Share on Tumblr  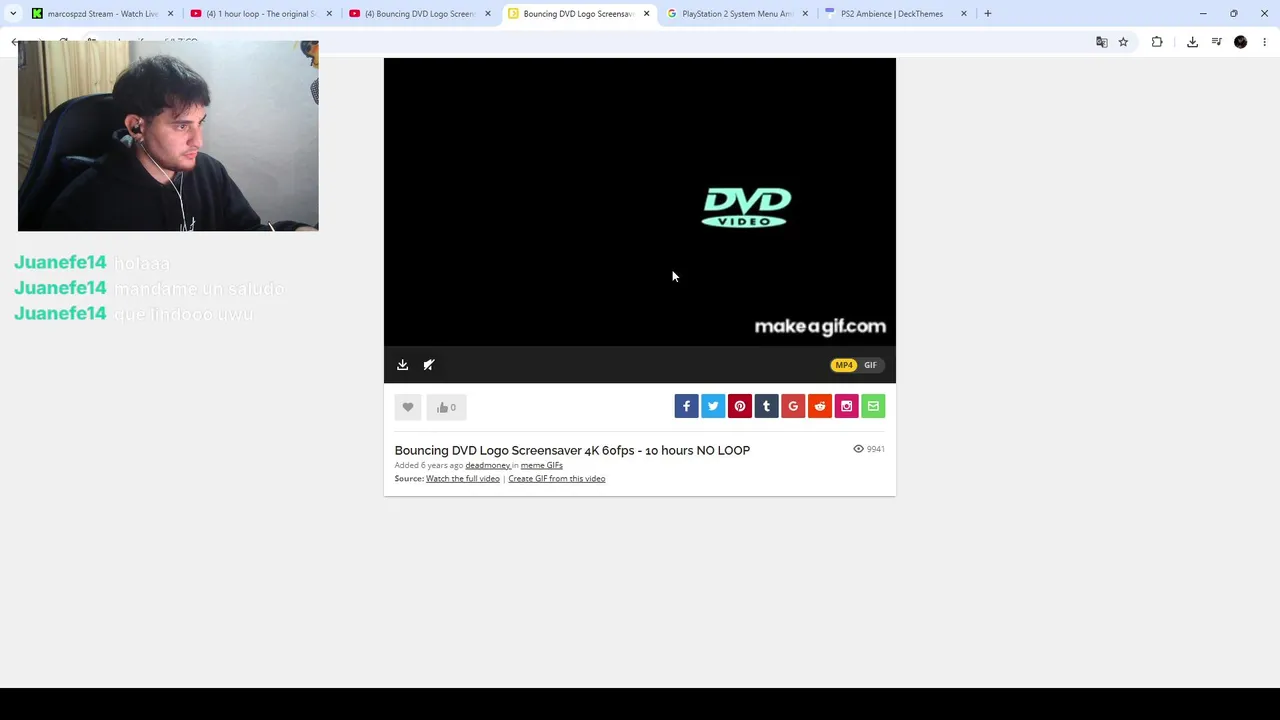[766, 406]
